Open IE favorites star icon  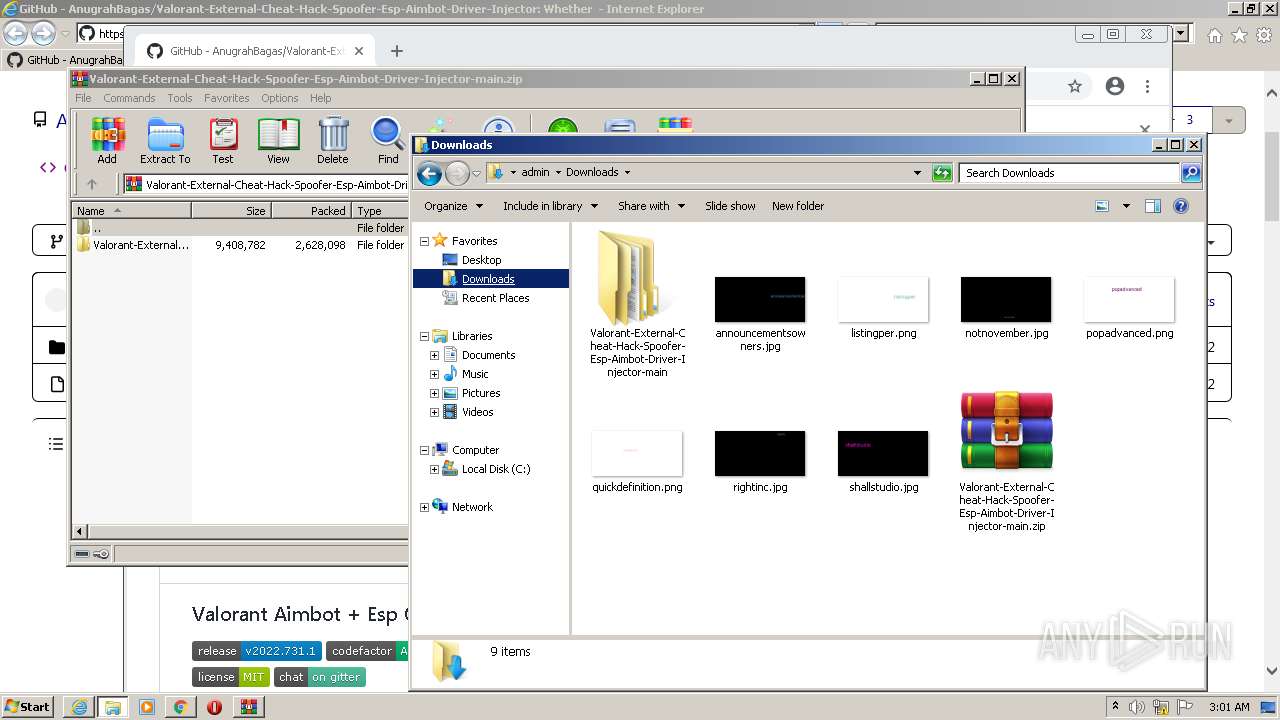coord(1239,35)
